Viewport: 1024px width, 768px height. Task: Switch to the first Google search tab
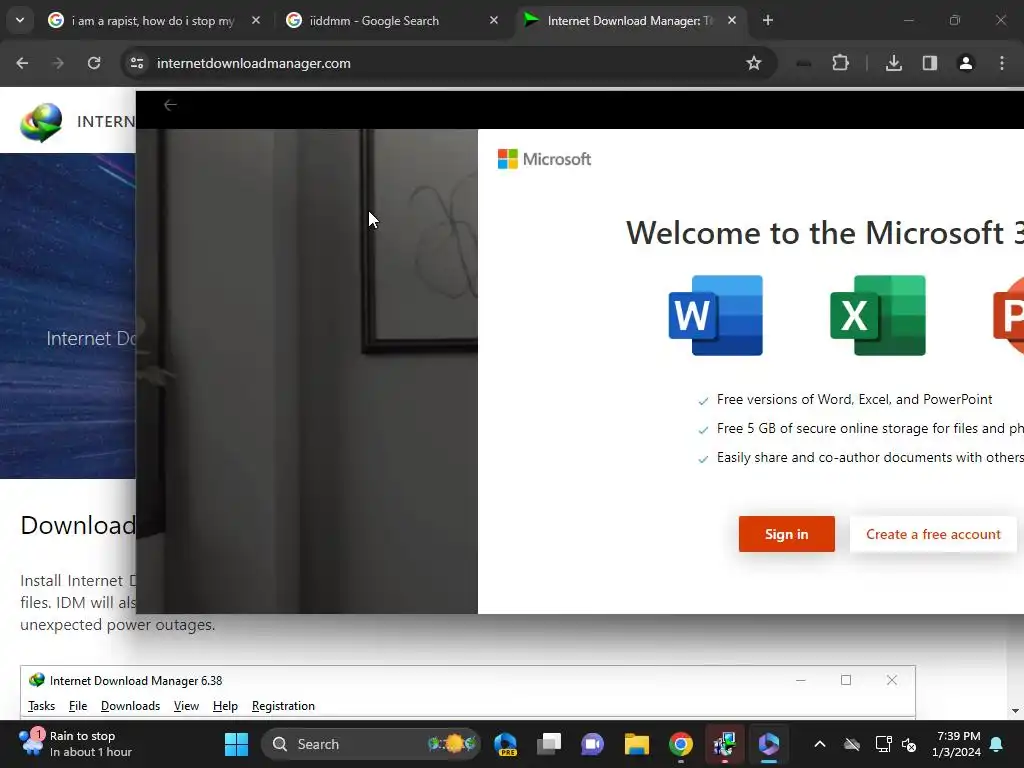(152, 21)
